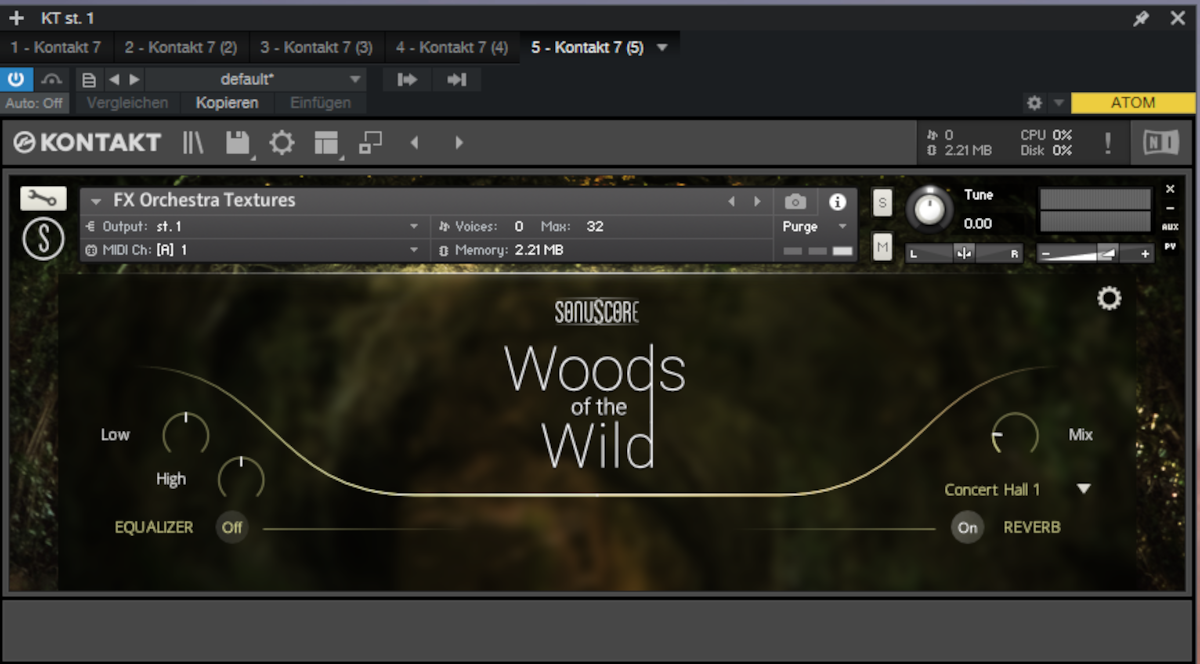Toggle Auto: Off automation mode
Screen dimensions: 1200x664
(34, 103)
